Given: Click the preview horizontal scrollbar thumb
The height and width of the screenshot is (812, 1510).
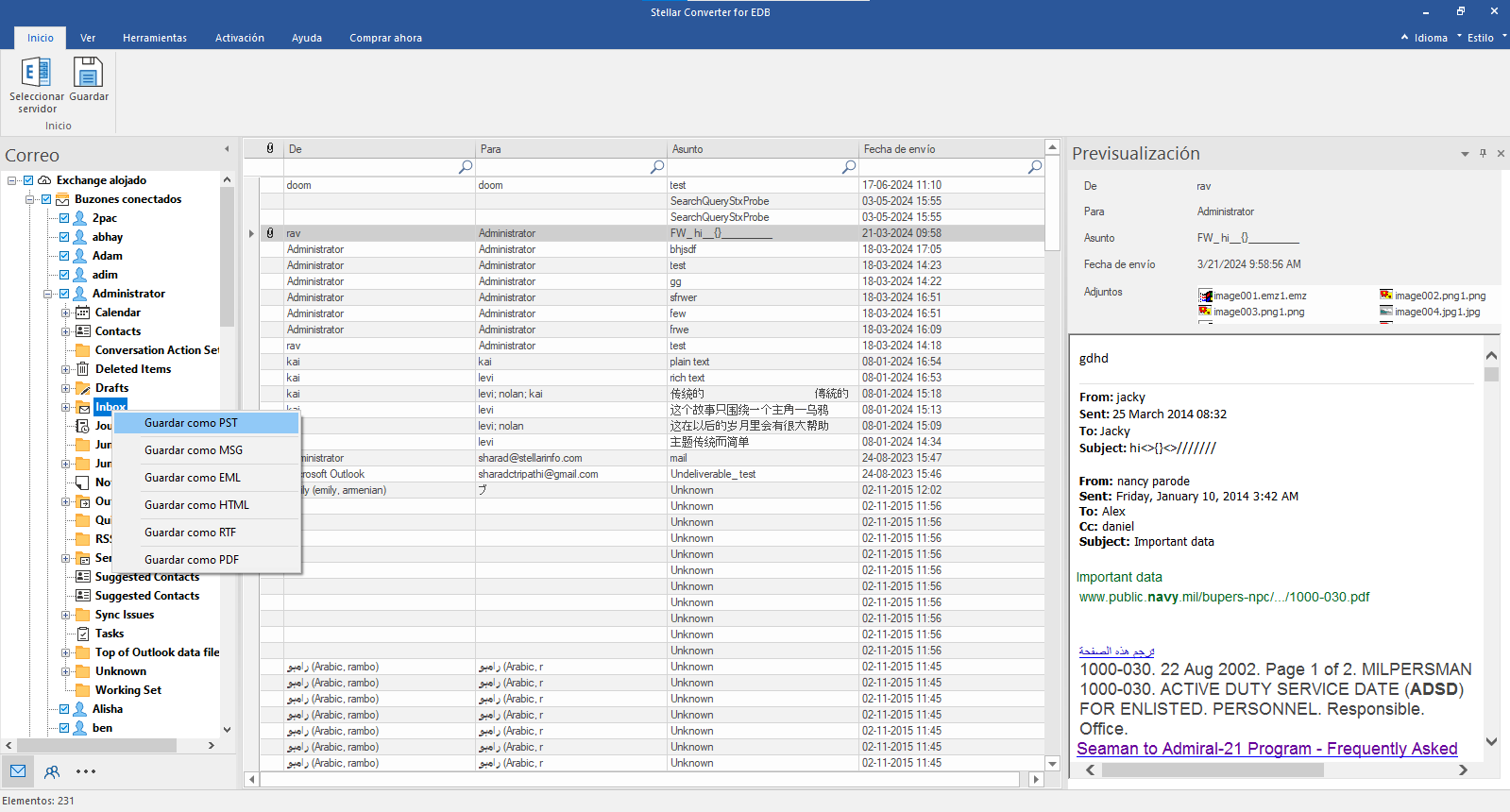Looking at the screenshot, I should coord(1213,770).
